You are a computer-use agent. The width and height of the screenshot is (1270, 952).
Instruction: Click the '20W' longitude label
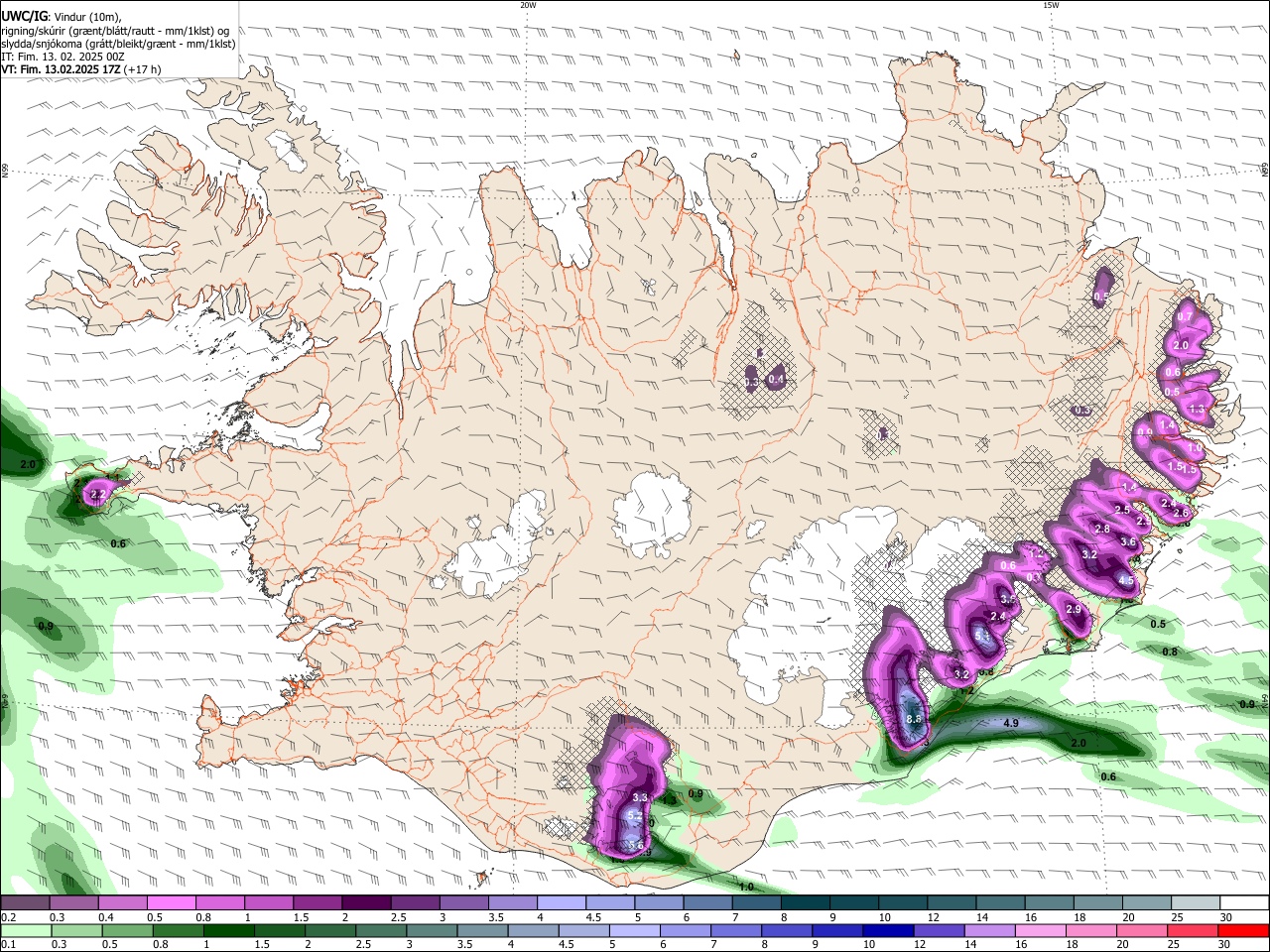pyautogui.click(x=528, y=5)
